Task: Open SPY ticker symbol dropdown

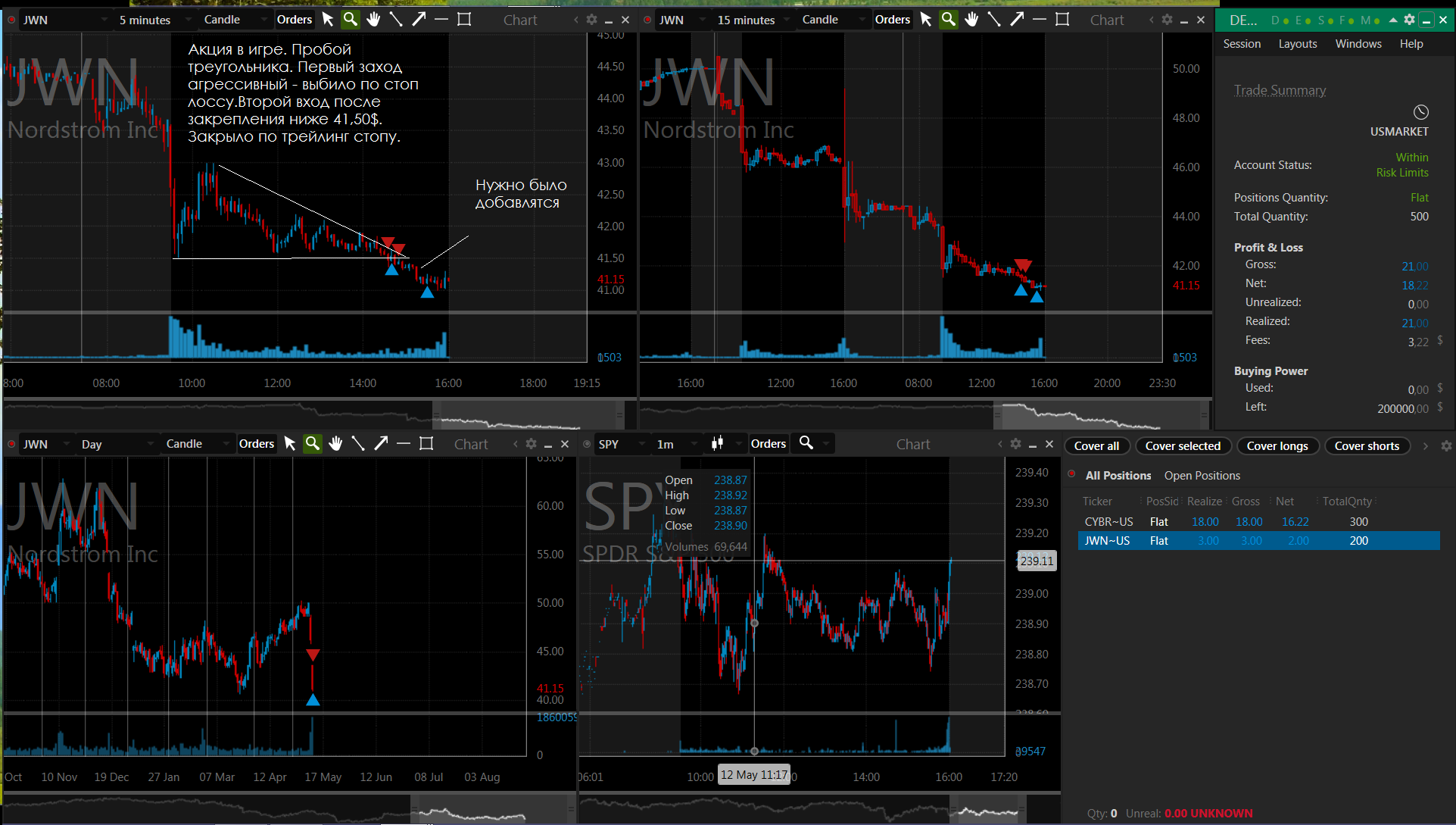Action: pos(621,444)
